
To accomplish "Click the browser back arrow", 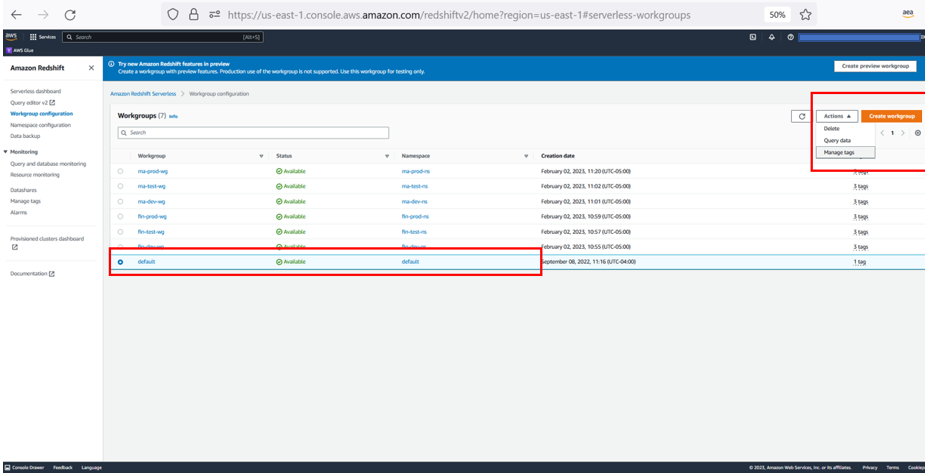I will click(x=17, y=15).
